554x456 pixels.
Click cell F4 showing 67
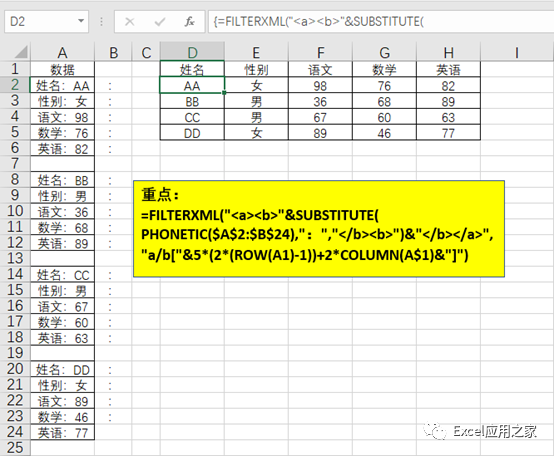pos(320,117)
